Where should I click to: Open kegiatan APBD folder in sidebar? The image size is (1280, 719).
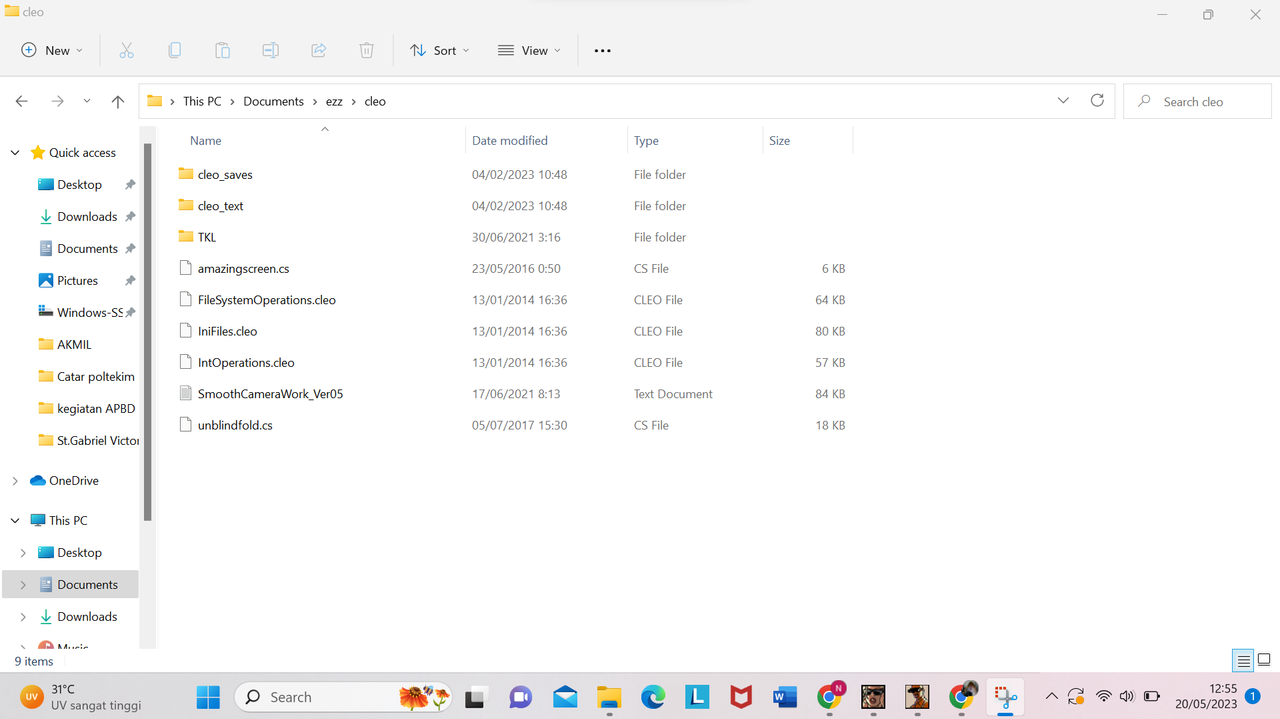pyautogui.click(x=96, y=409)
